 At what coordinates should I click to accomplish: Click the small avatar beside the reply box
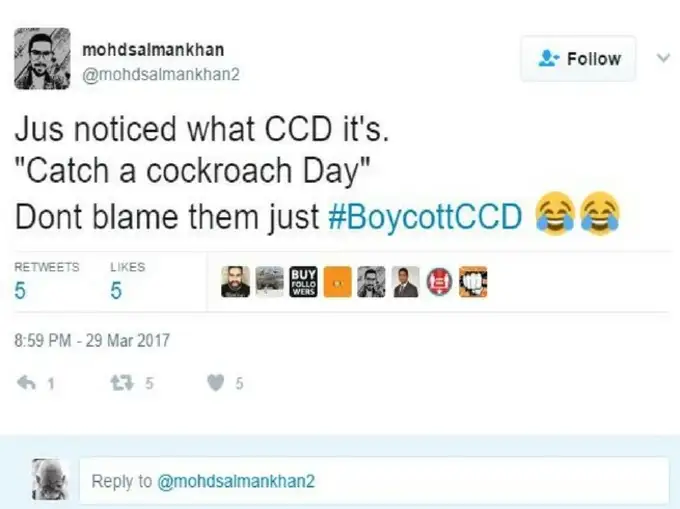click(50, 479)
